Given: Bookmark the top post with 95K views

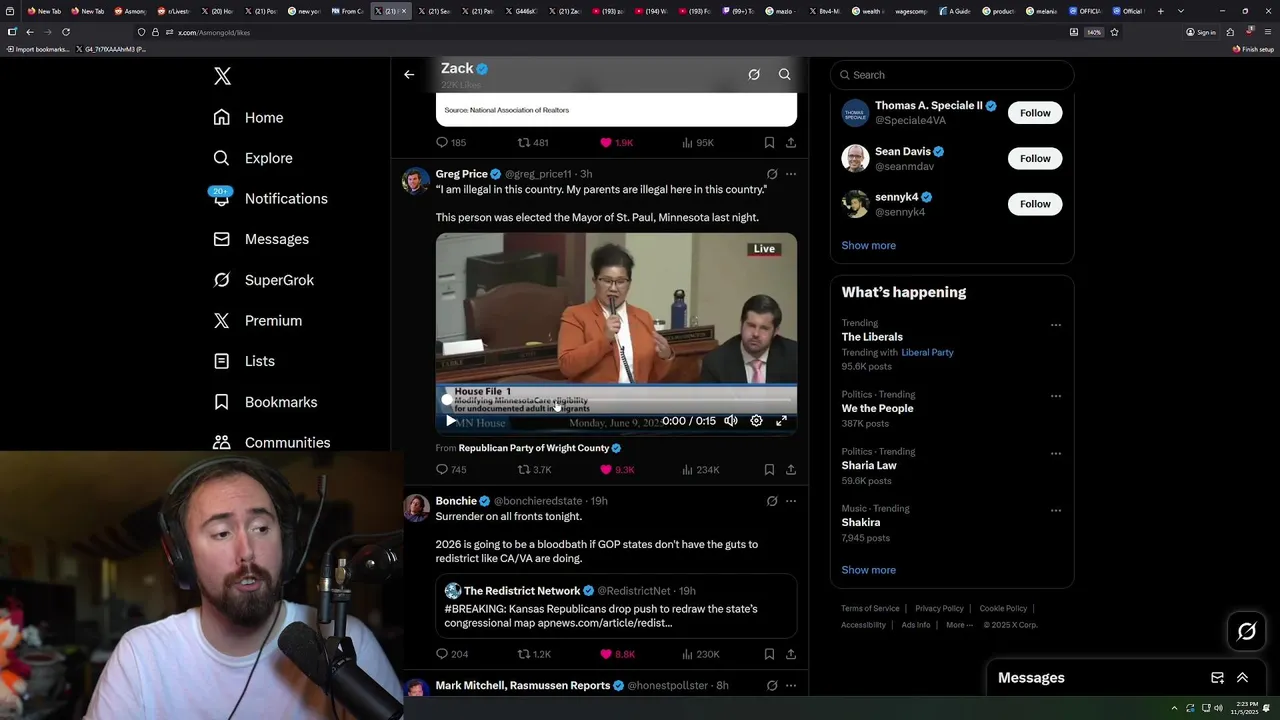Looking at the screenshot, I should [769, 143].
